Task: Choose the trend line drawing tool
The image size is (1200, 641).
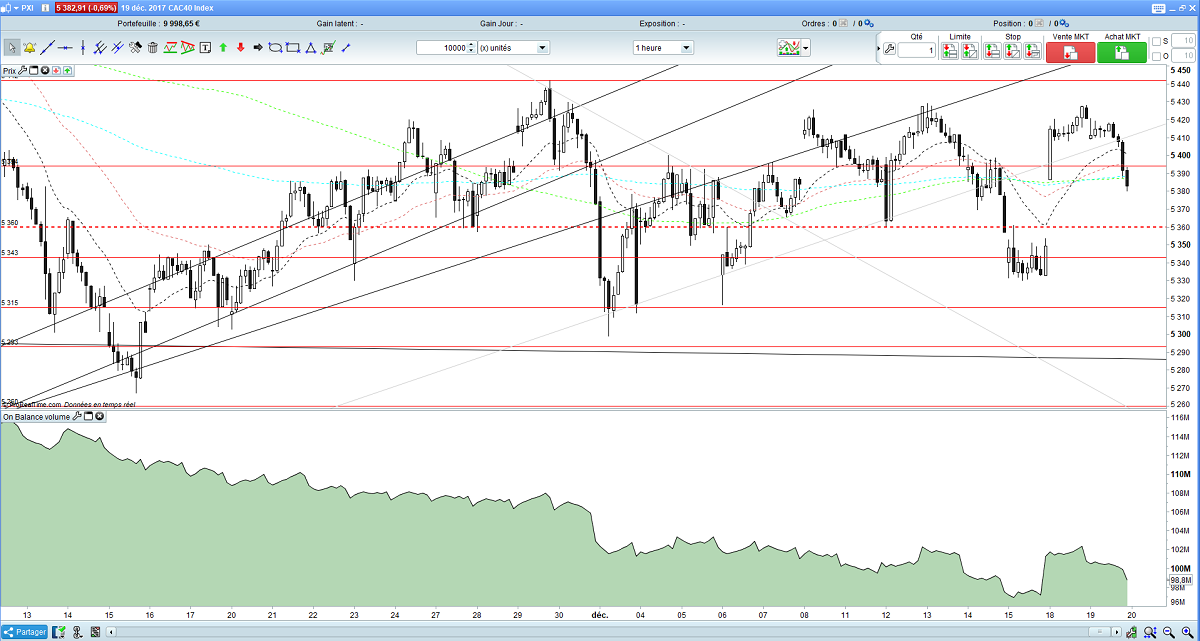Action: tap(47, 47)
